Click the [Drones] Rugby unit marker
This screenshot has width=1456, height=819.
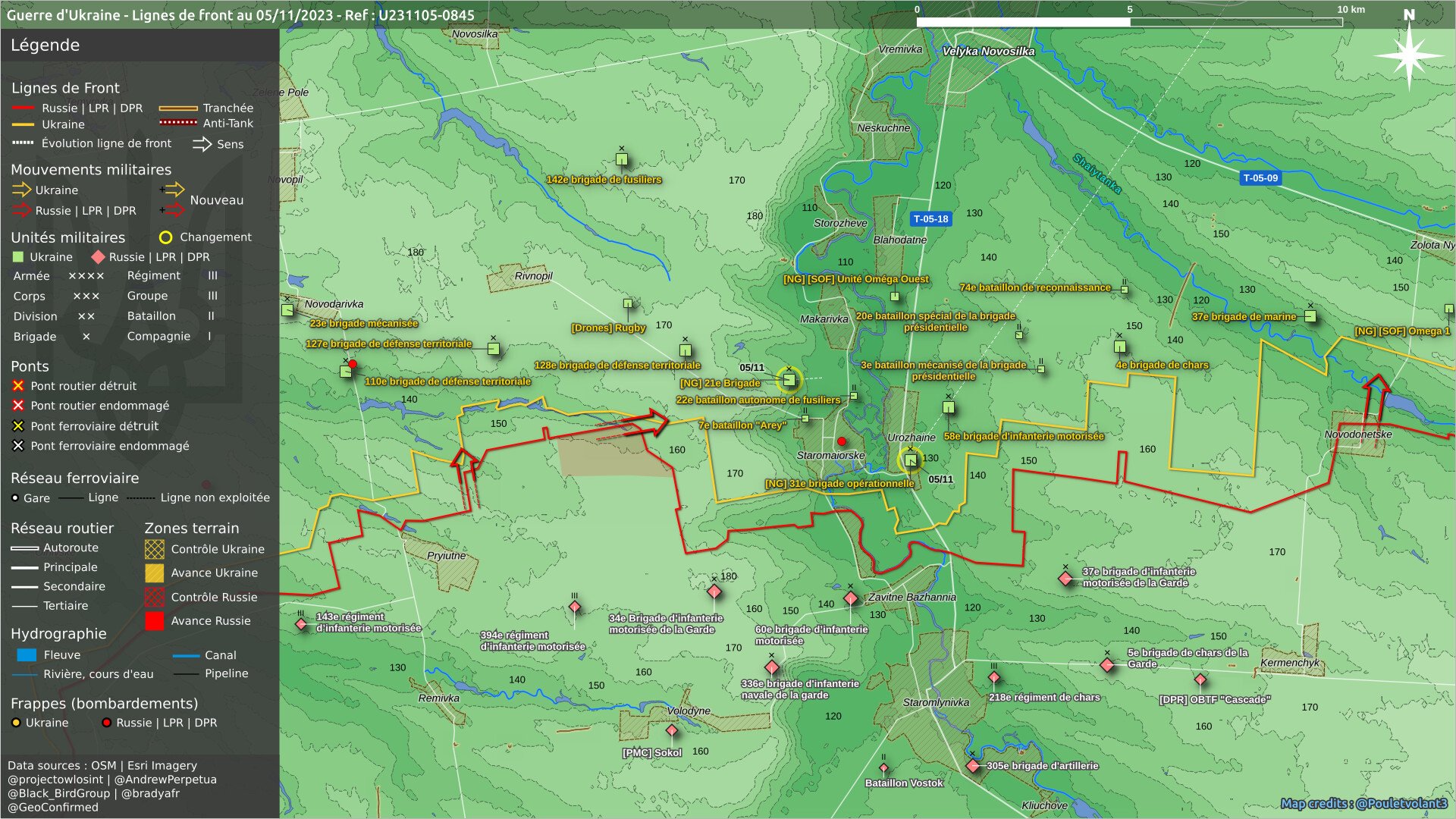click(628, 304)
